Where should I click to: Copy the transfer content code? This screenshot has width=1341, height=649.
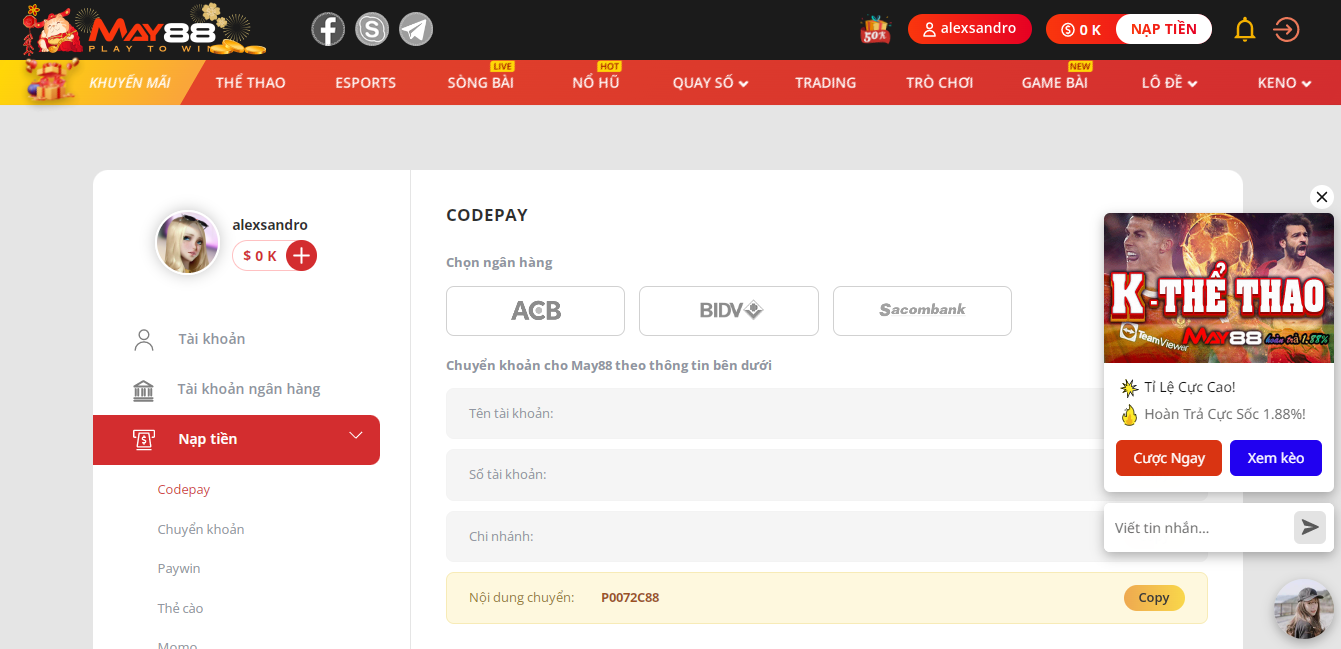(1154, 598)
